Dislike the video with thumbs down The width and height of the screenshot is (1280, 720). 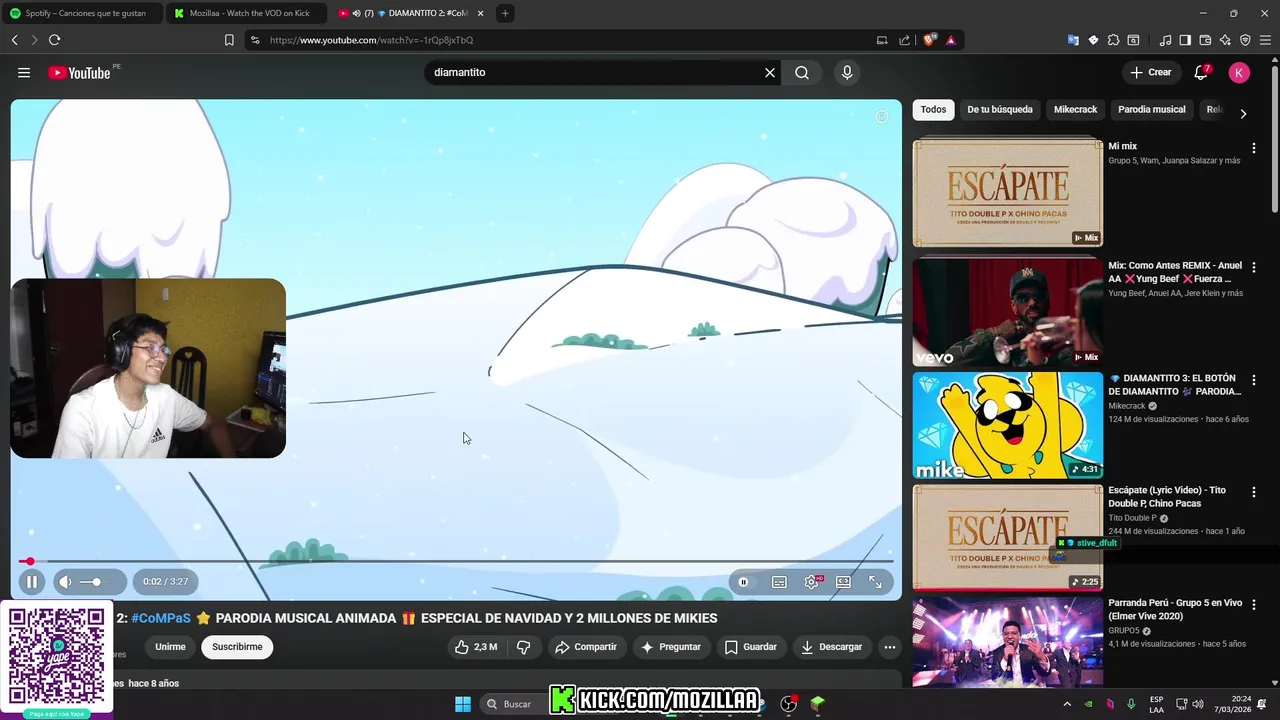523,647
